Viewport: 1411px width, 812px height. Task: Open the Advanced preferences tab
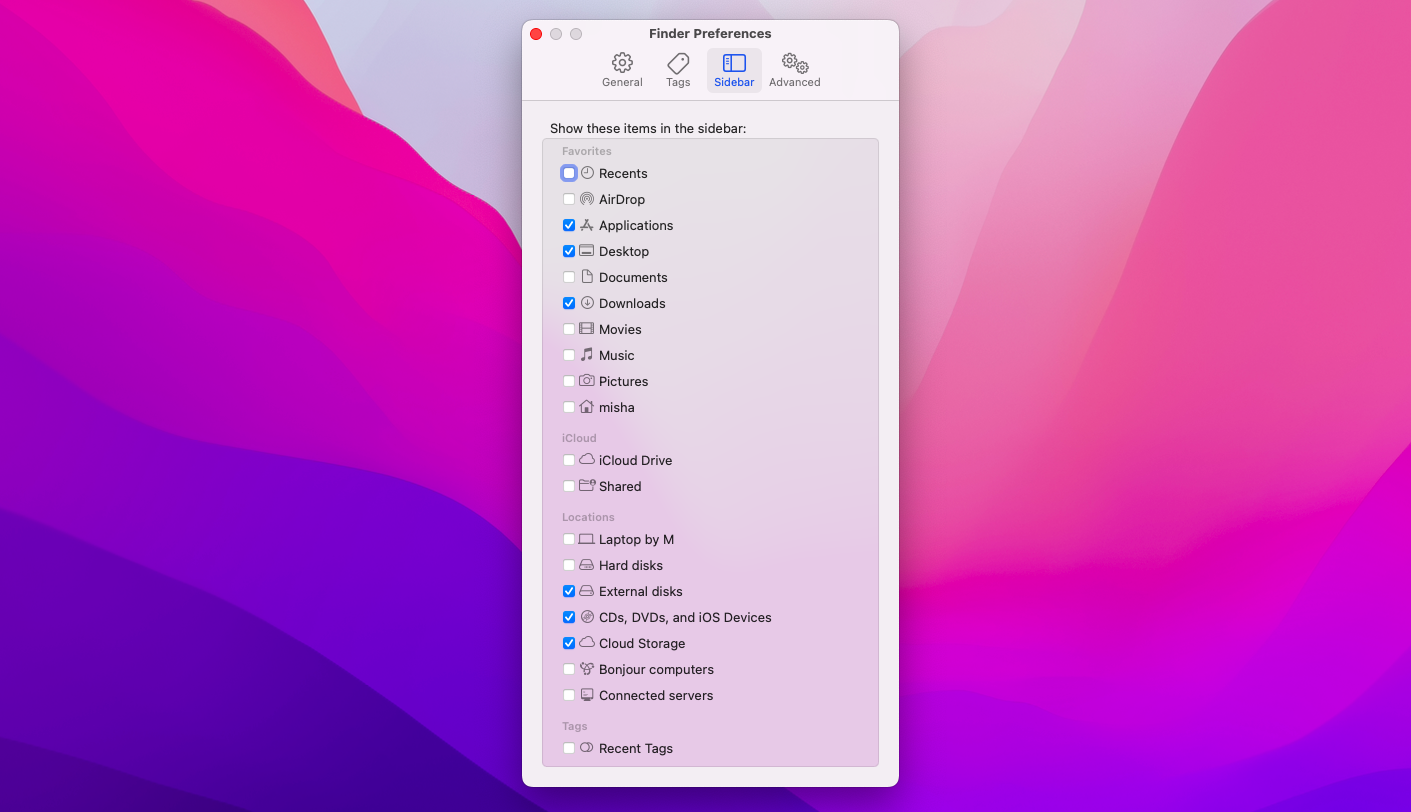[794, 68]
